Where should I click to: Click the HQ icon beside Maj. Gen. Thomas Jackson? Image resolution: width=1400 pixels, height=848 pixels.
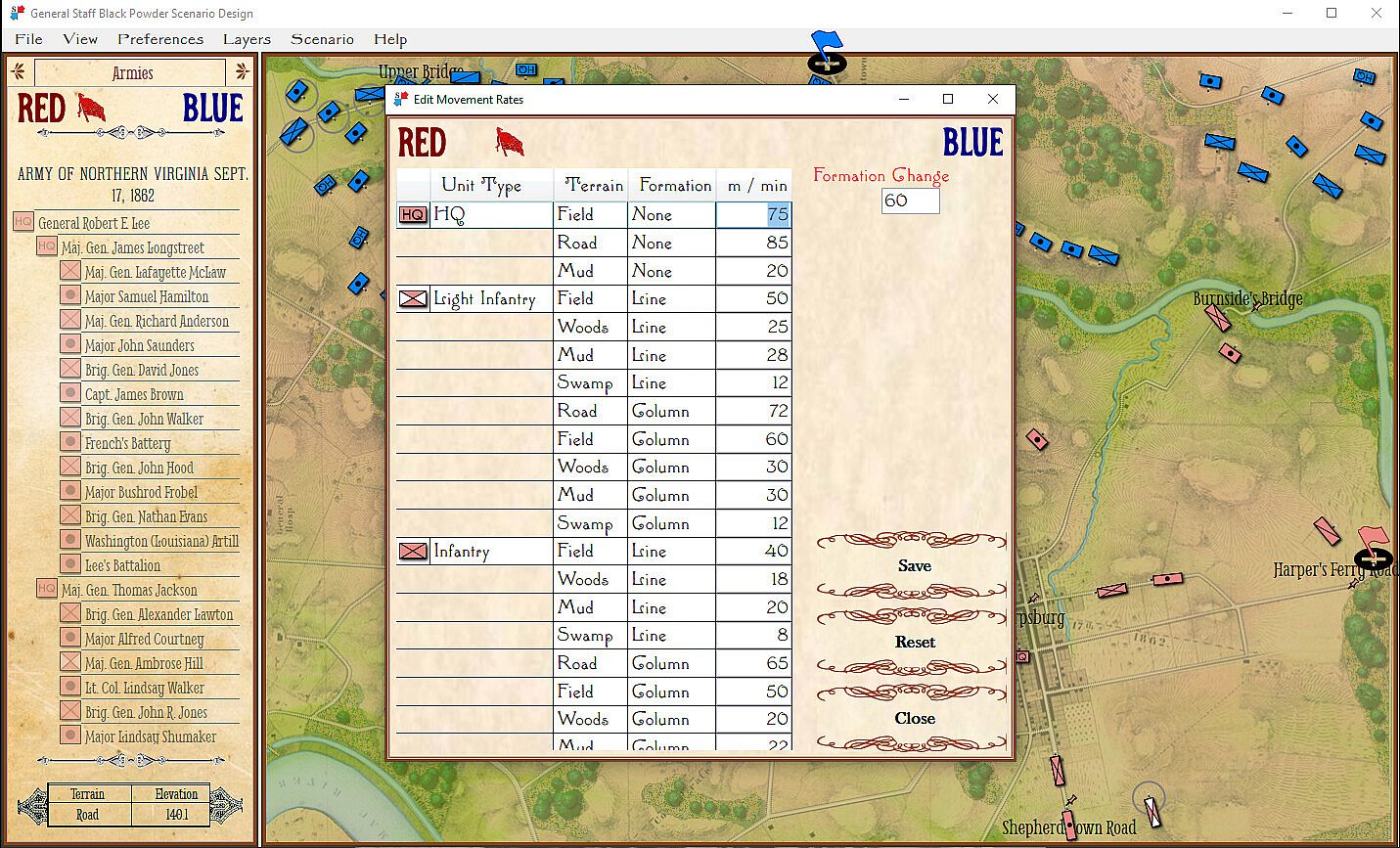tap(47, 589)
